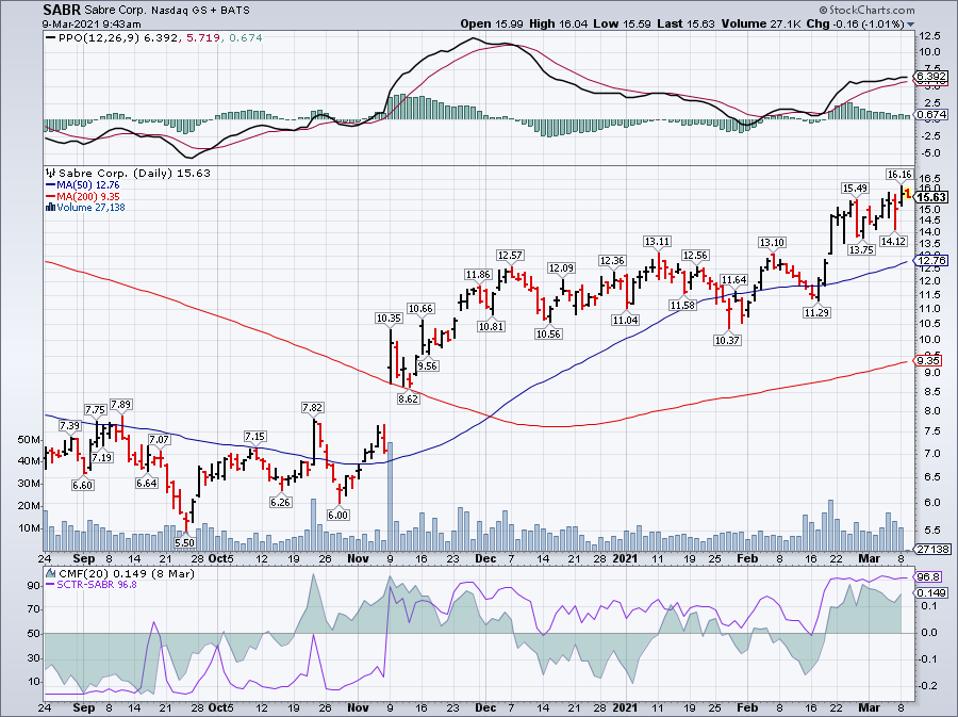This screenshot has height=717, width=958.
Task: Click the 8.62 low price label
Action: 408,399
